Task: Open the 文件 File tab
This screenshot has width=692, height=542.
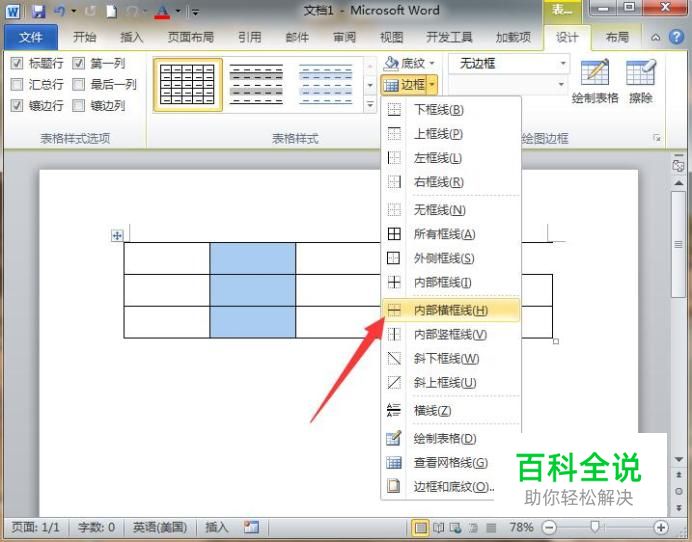Action: (31, 37)
